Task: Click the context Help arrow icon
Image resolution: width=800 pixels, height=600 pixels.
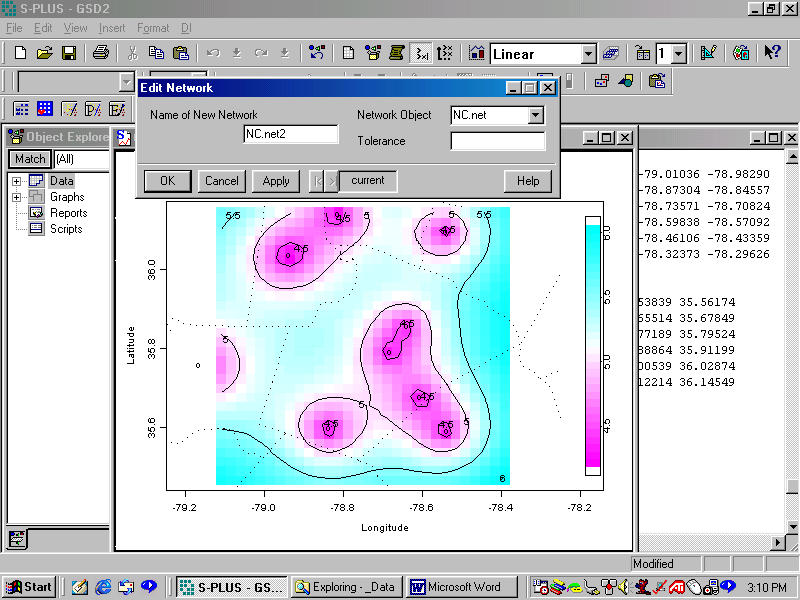Action: [x=772, y=53]
